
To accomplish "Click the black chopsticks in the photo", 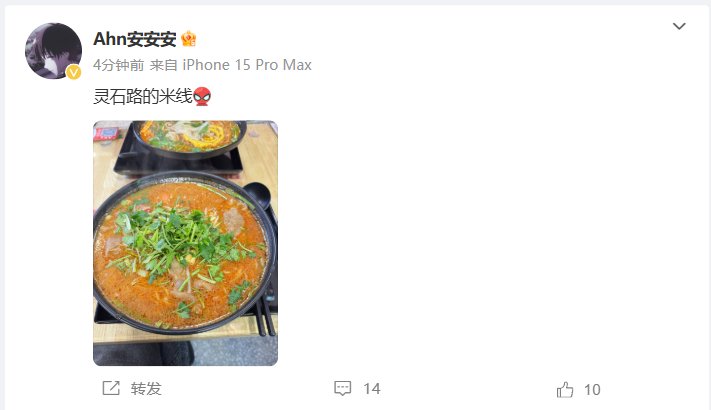I will (x=265, y=313).
